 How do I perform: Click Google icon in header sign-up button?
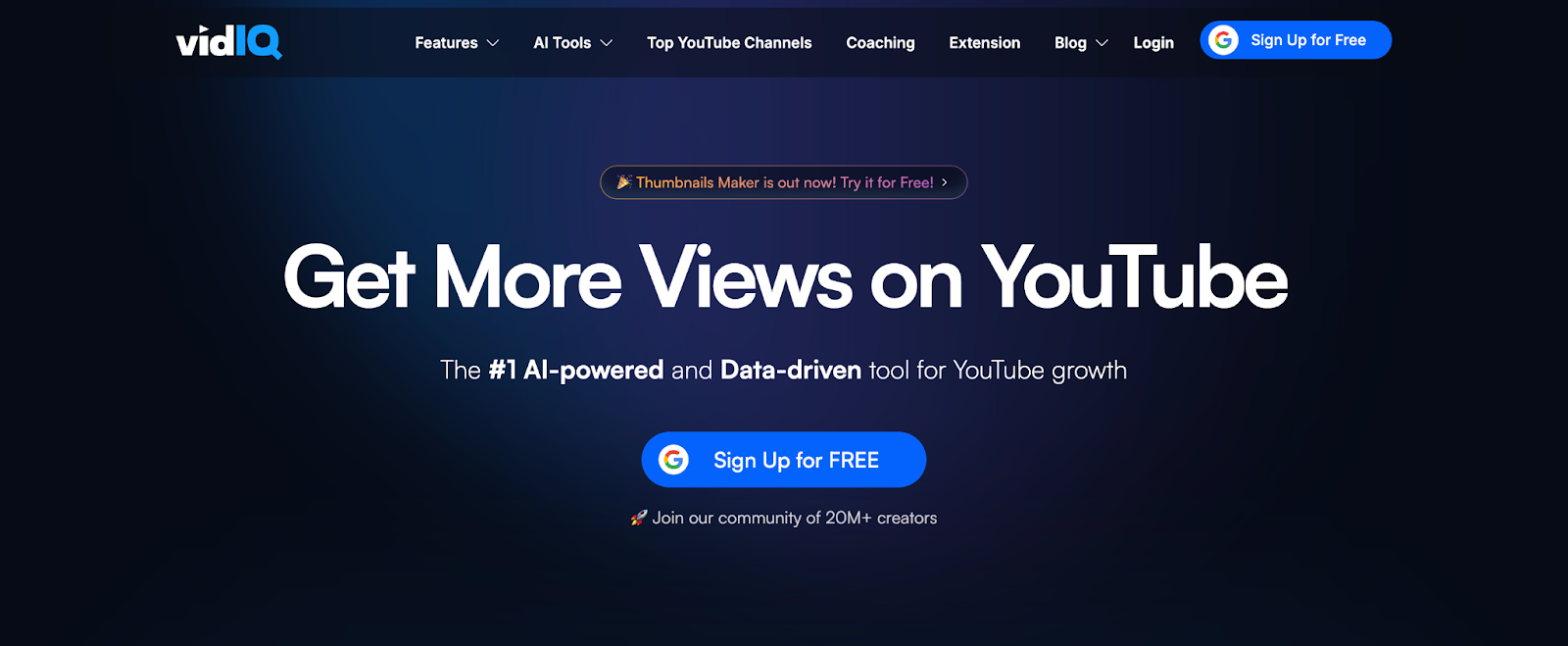[x=1223, y=40]
